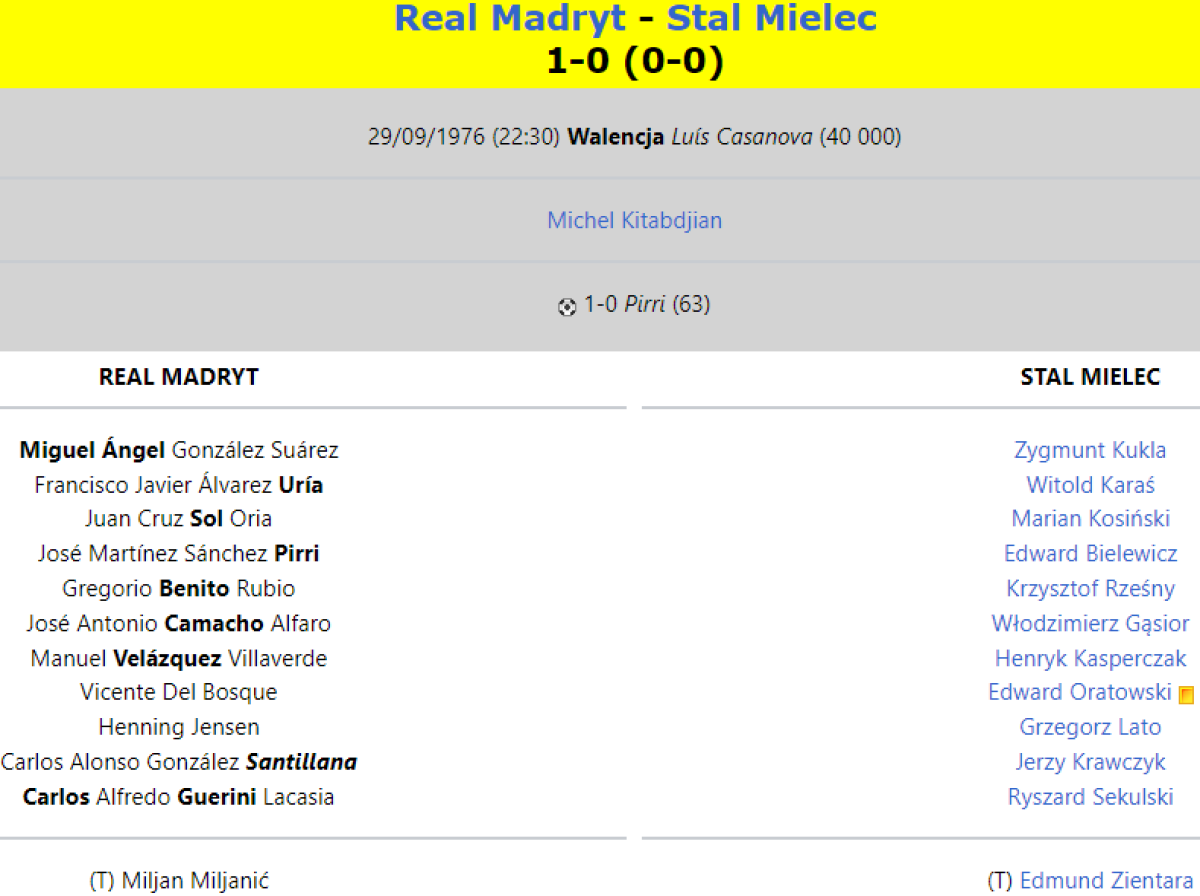Click the Grzegorz Lato link
The image size is (1200, 896).
pos(1090,727)
